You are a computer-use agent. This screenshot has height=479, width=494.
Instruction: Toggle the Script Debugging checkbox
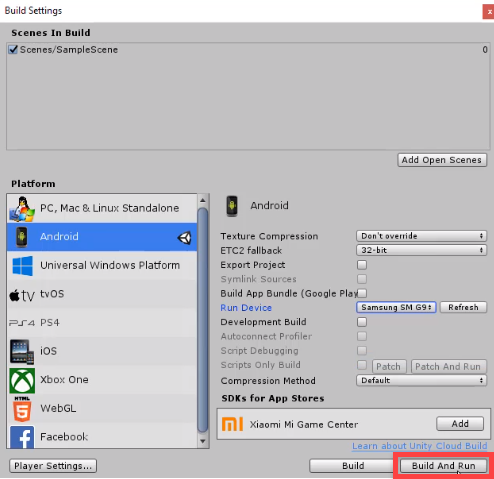pyautogui.click(x=362, y=350)
